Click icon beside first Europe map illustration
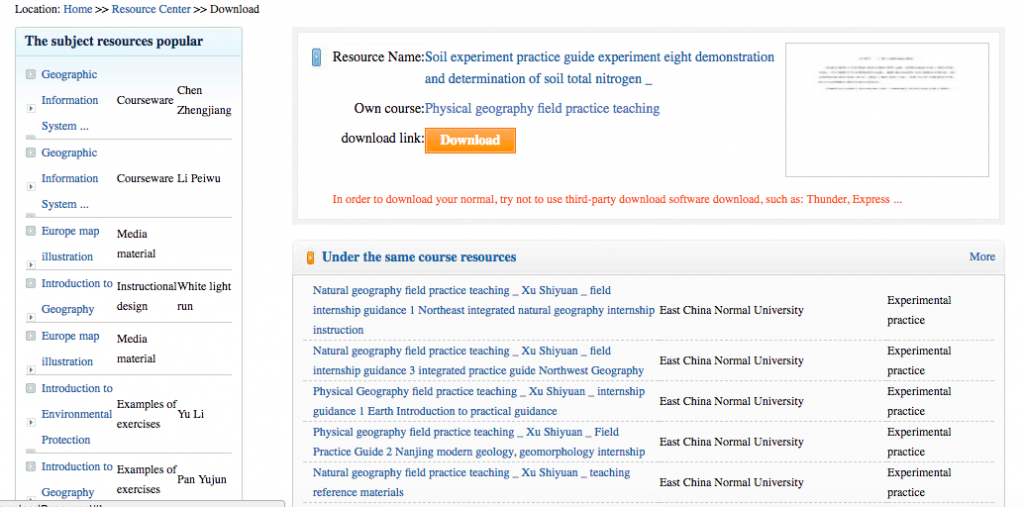Viewport: 1024px width, 507px height. [31, 231]
